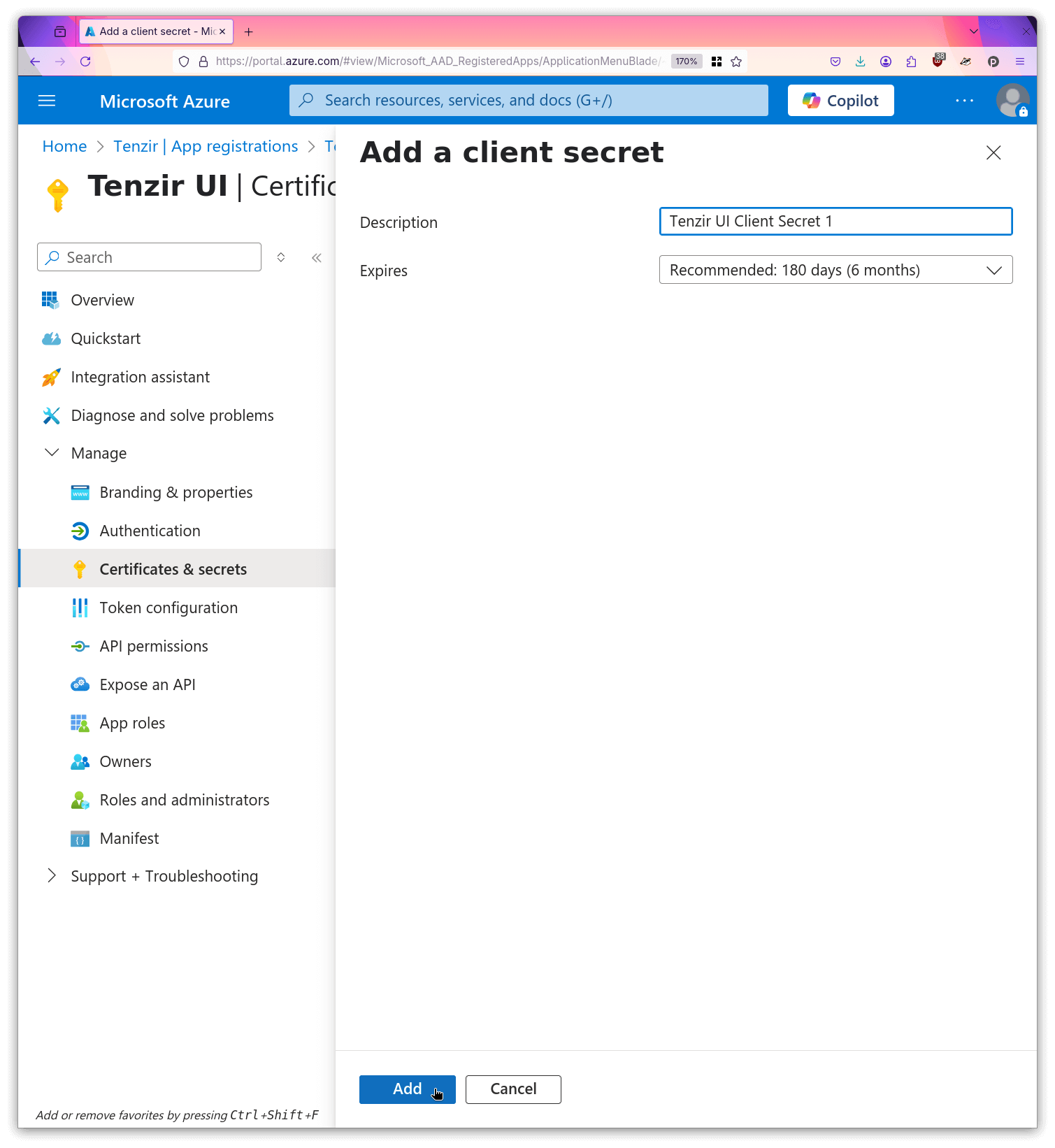Viewport: 1055px width, 1148px height.
Task: Open the Authentication menu item
Action: [150, 531]
